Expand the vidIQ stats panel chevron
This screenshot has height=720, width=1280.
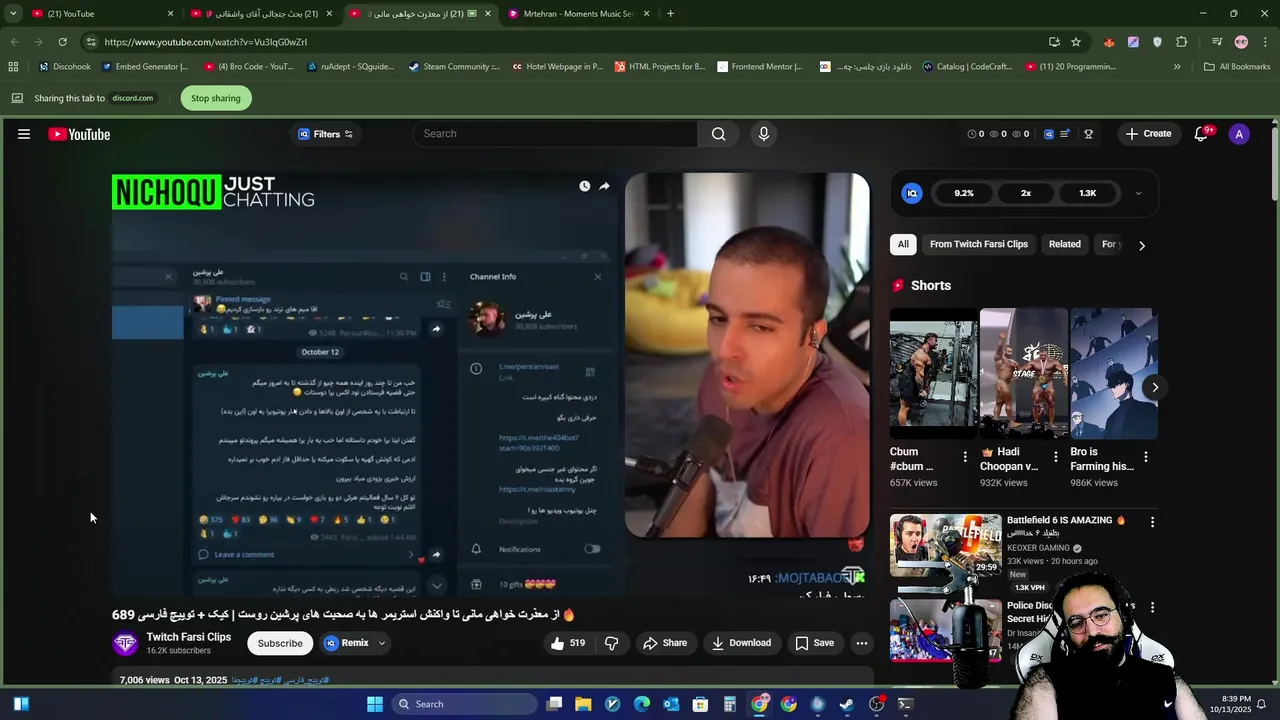1138,193
